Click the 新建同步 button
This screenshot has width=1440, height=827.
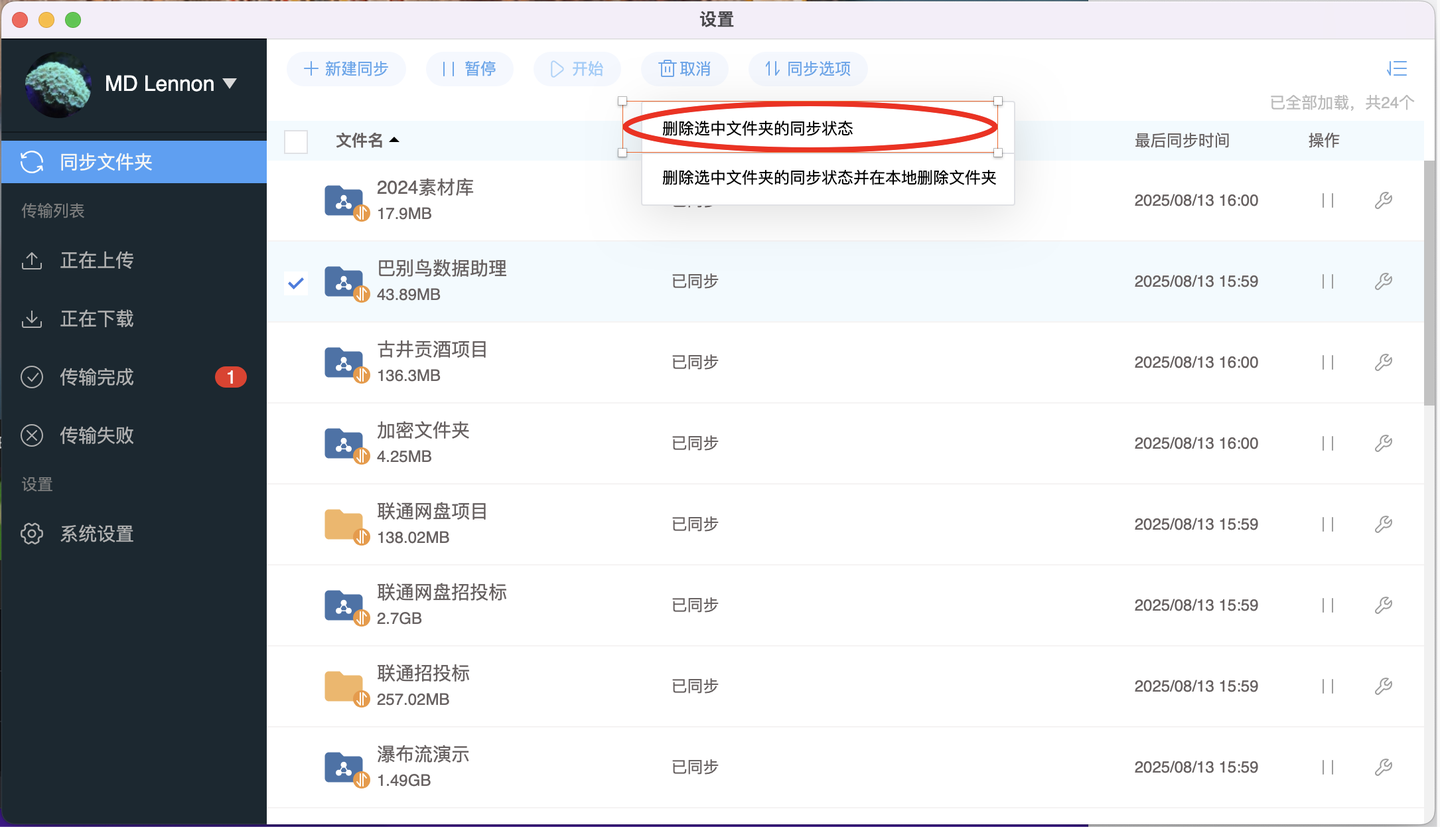(x=346, y=69)
